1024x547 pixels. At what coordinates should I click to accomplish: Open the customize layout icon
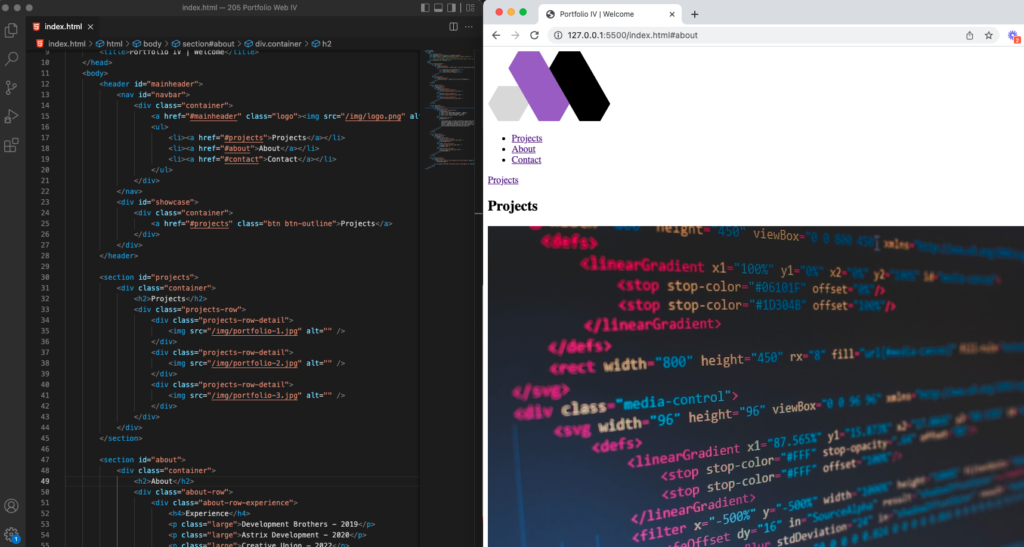[x=470, y=8]
